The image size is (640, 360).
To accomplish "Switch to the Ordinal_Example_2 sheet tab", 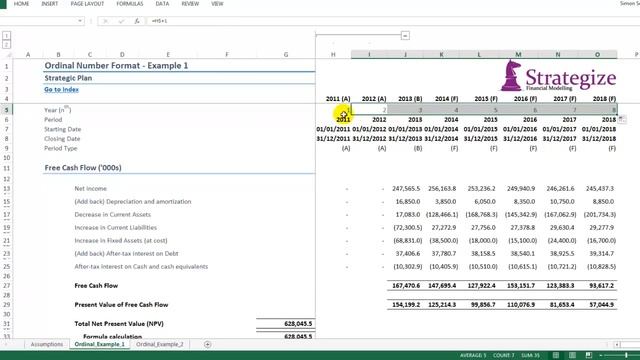I will [x=160, y=344].
